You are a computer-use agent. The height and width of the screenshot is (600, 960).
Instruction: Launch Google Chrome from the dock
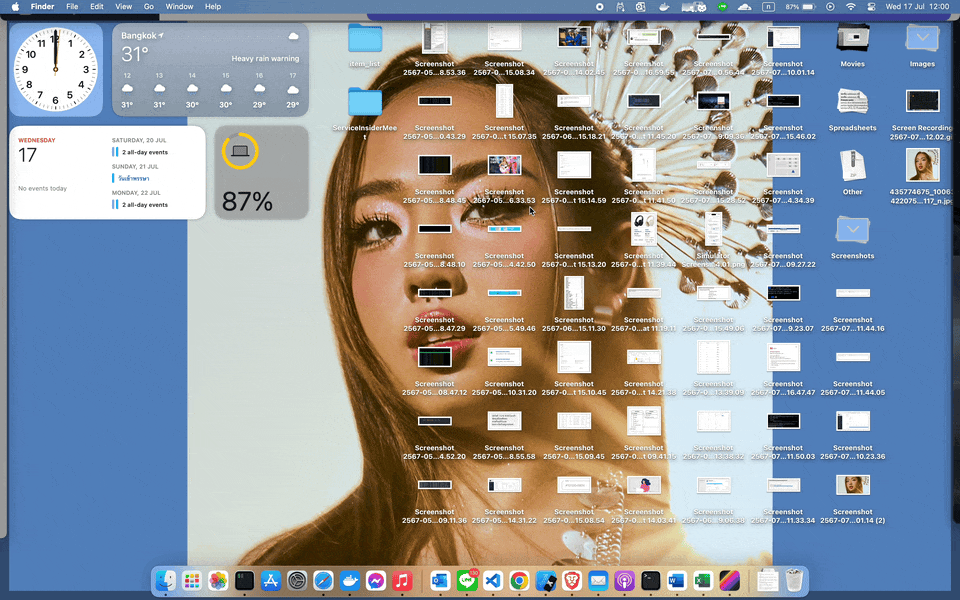point(519,580)
